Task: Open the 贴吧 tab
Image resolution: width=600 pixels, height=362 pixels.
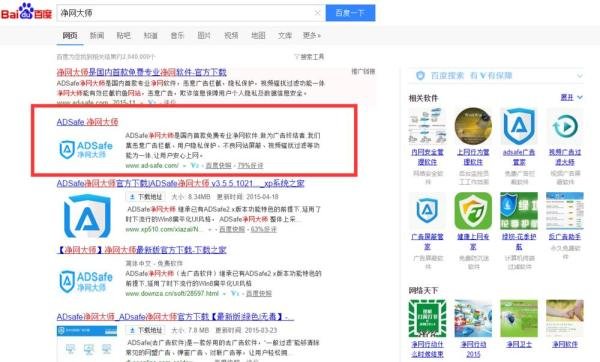Action: click(x=124, y=36)
